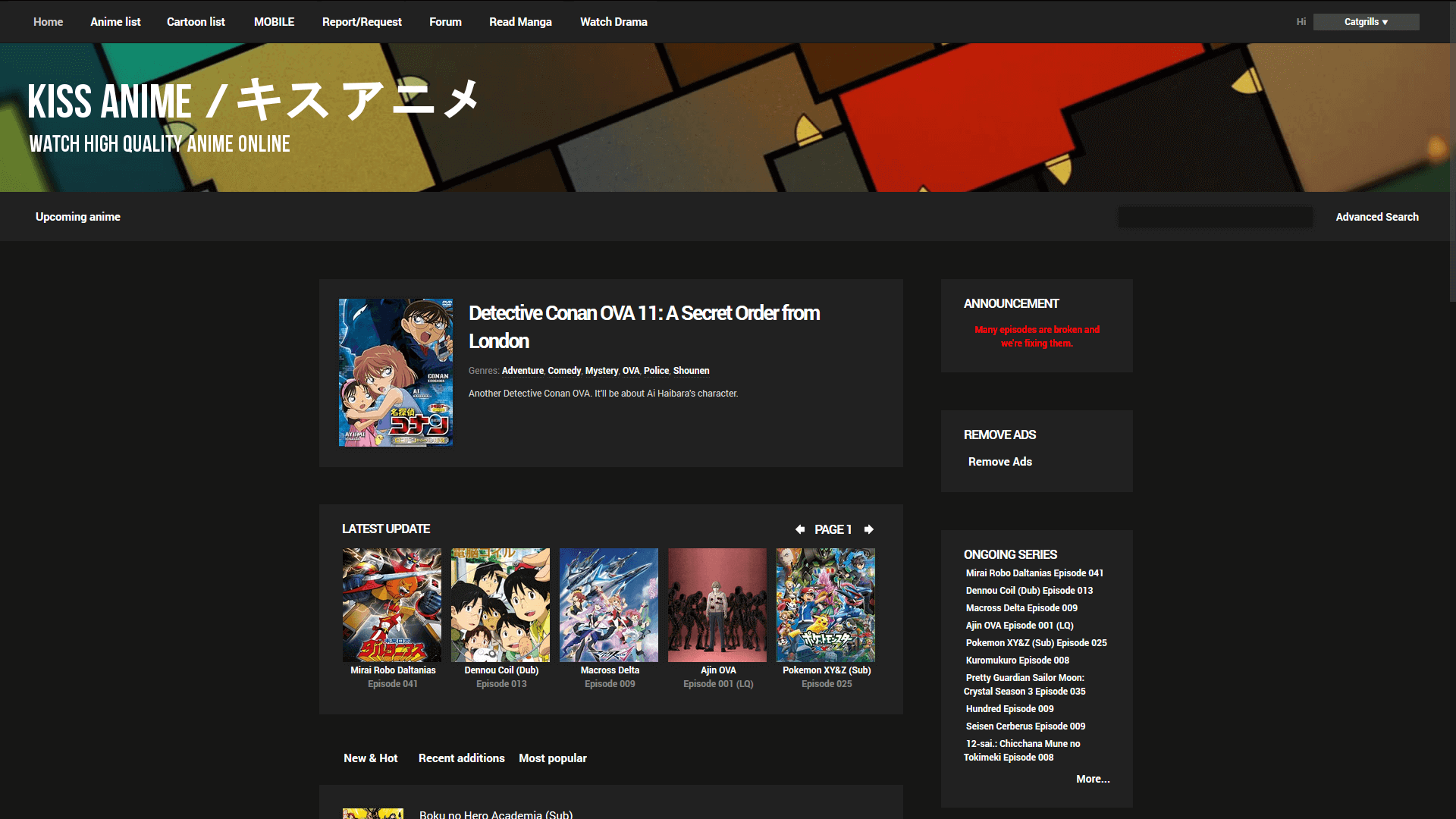Click the Remove Ads button
This screenshot has height=819, width=1456.
click(x=999, y=462)
